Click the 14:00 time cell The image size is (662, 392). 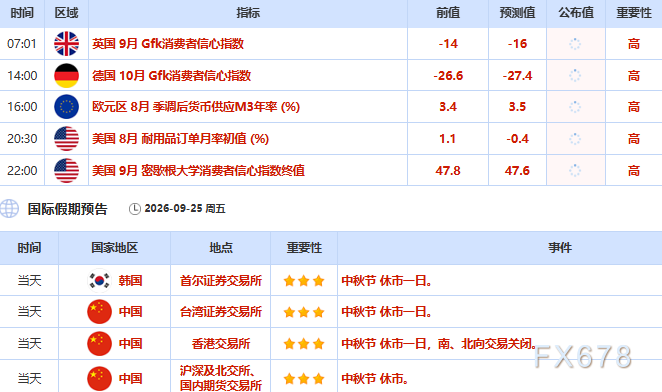22,76
